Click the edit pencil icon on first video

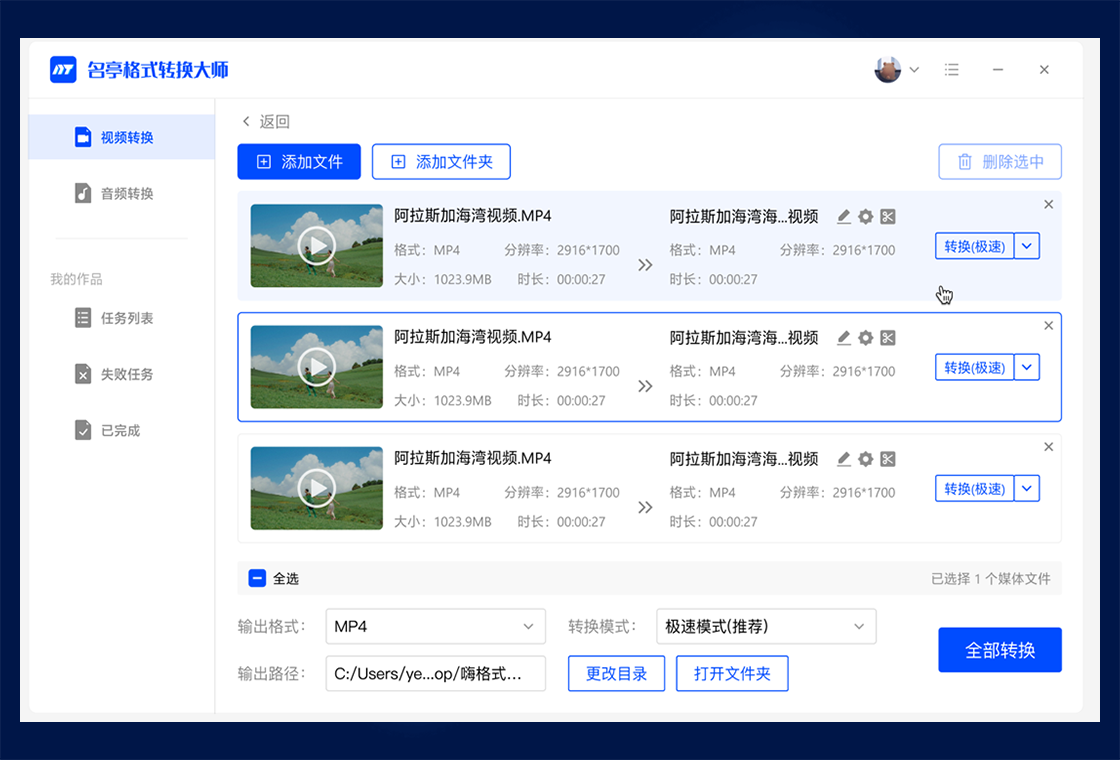[x=844, y=217]
